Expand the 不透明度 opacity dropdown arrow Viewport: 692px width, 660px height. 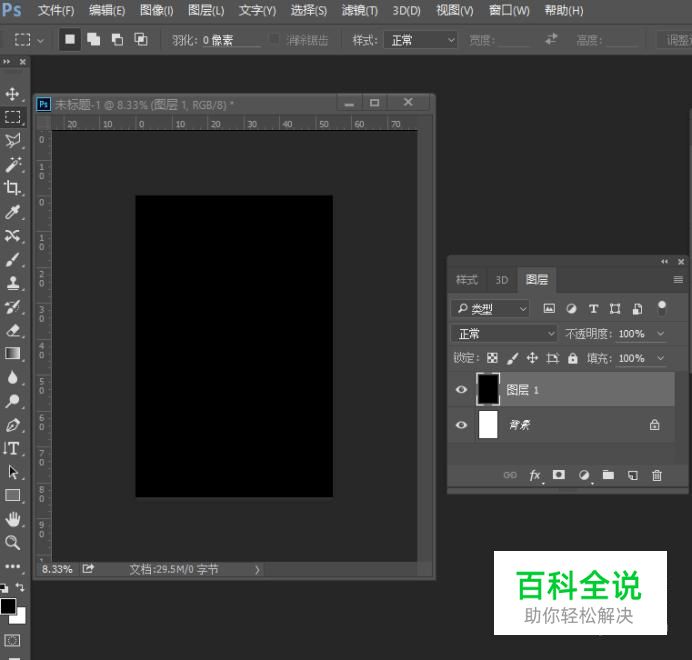click(x=661, y=334)
